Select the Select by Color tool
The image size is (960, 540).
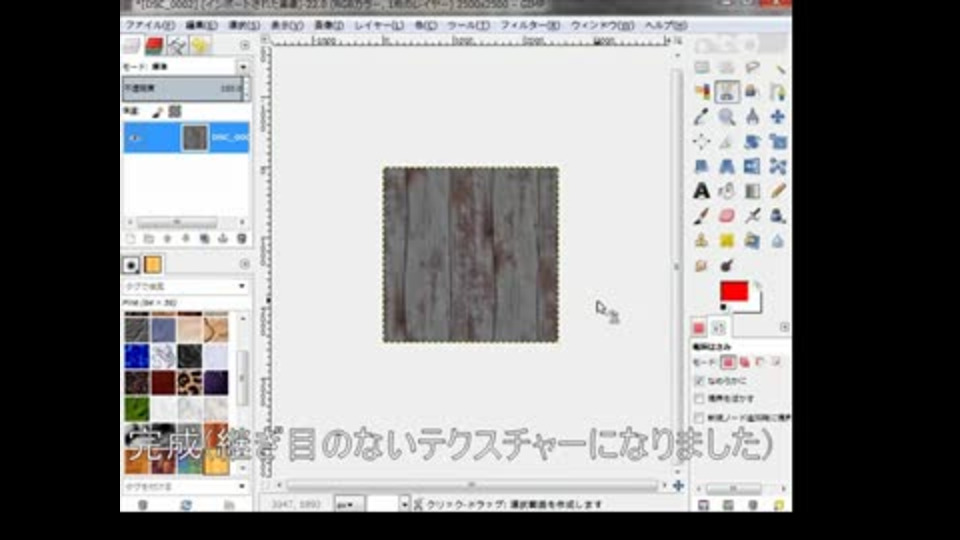tap(702, 92)
